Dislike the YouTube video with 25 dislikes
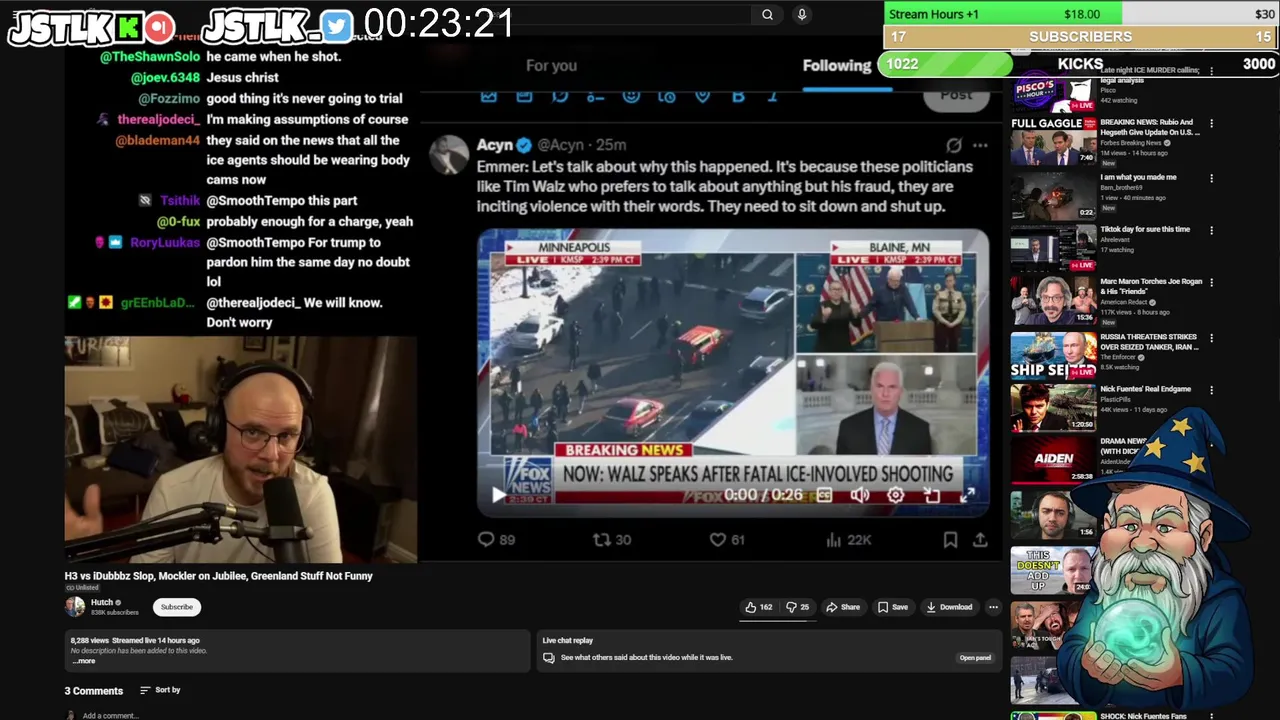The width and height of the screenshot is (1280, 720). click(797, 607)
